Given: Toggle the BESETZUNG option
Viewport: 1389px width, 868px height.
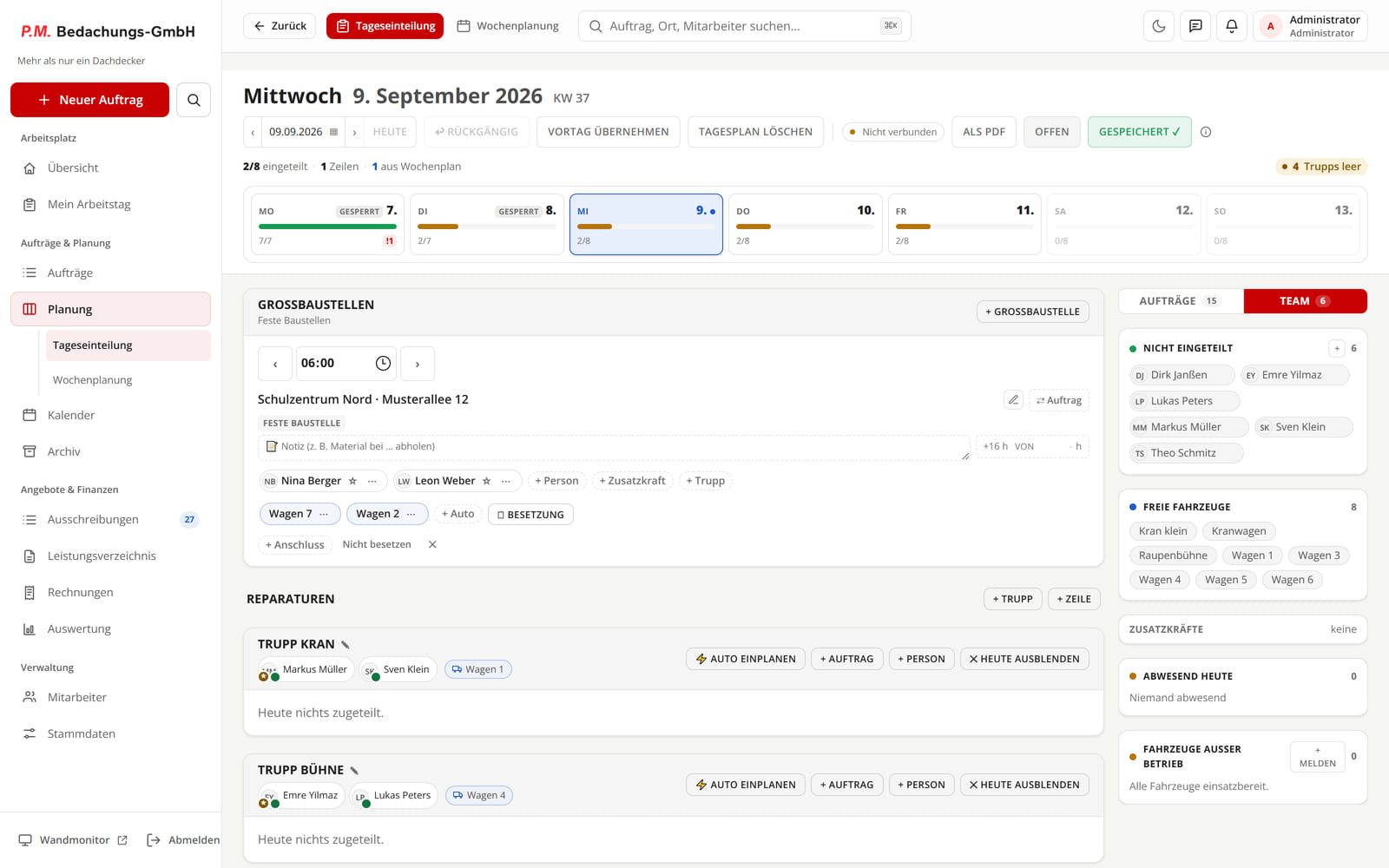Looking at the screenshot, I should coord(530,515).
